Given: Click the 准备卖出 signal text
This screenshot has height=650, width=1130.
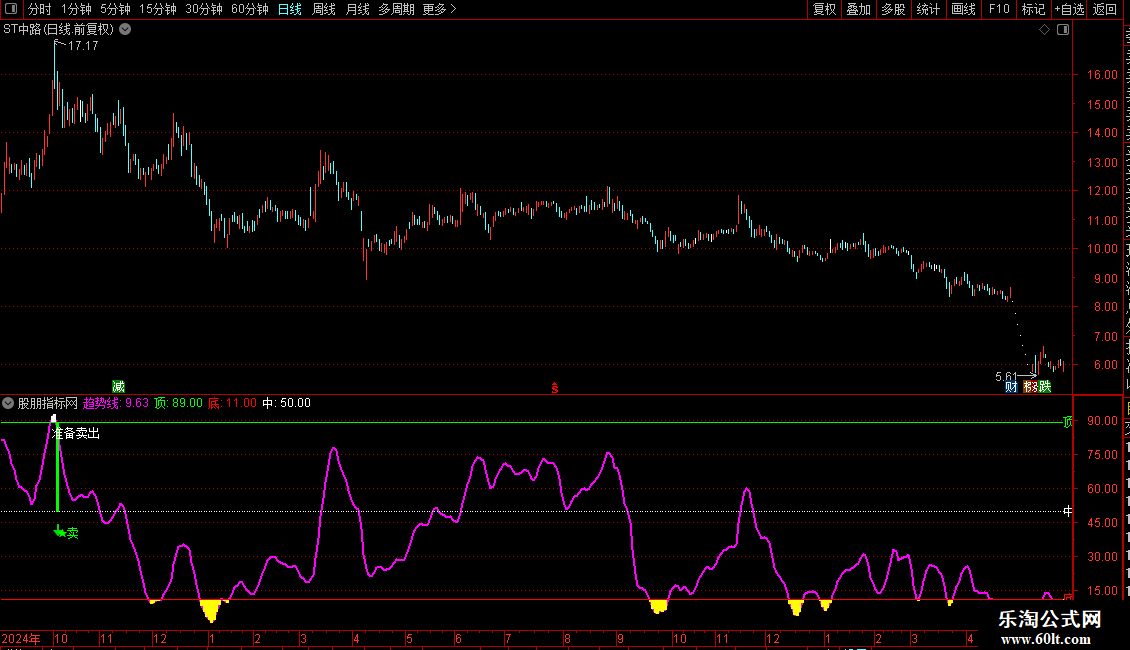Looking at the screenshot, I should coord(76,433).
